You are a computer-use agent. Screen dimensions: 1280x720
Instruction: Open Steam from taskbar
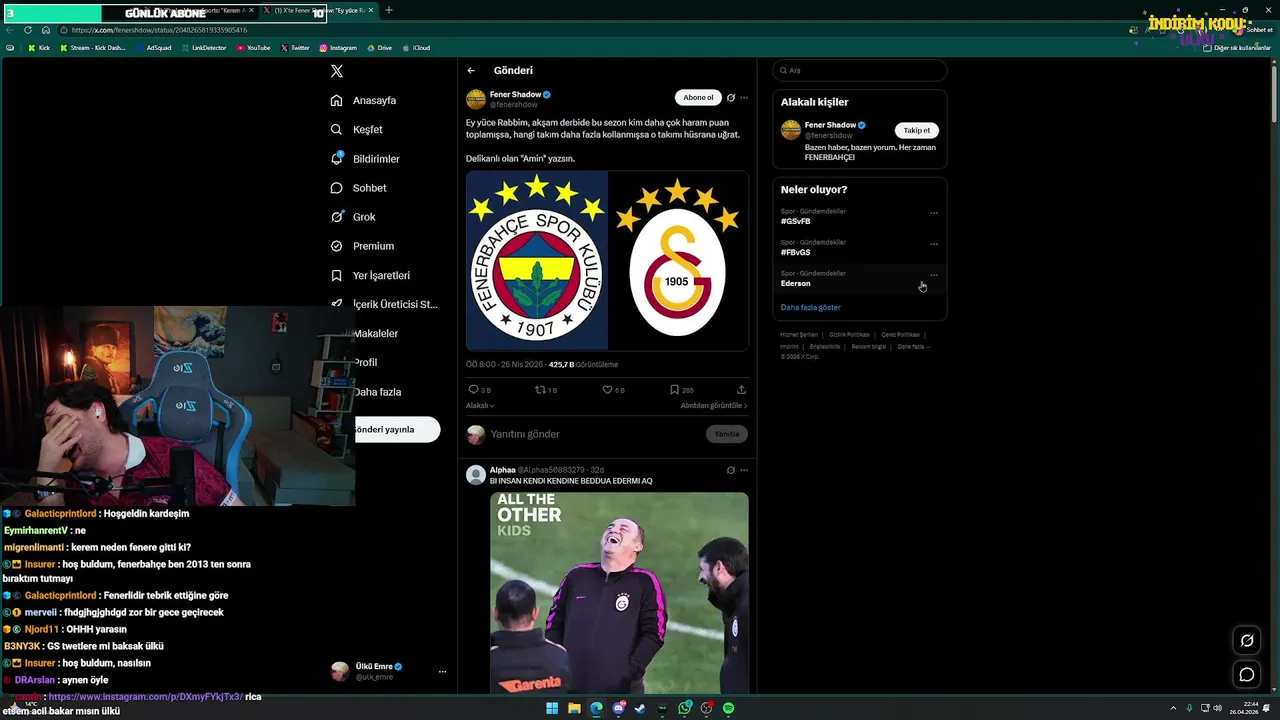point(640,708)
